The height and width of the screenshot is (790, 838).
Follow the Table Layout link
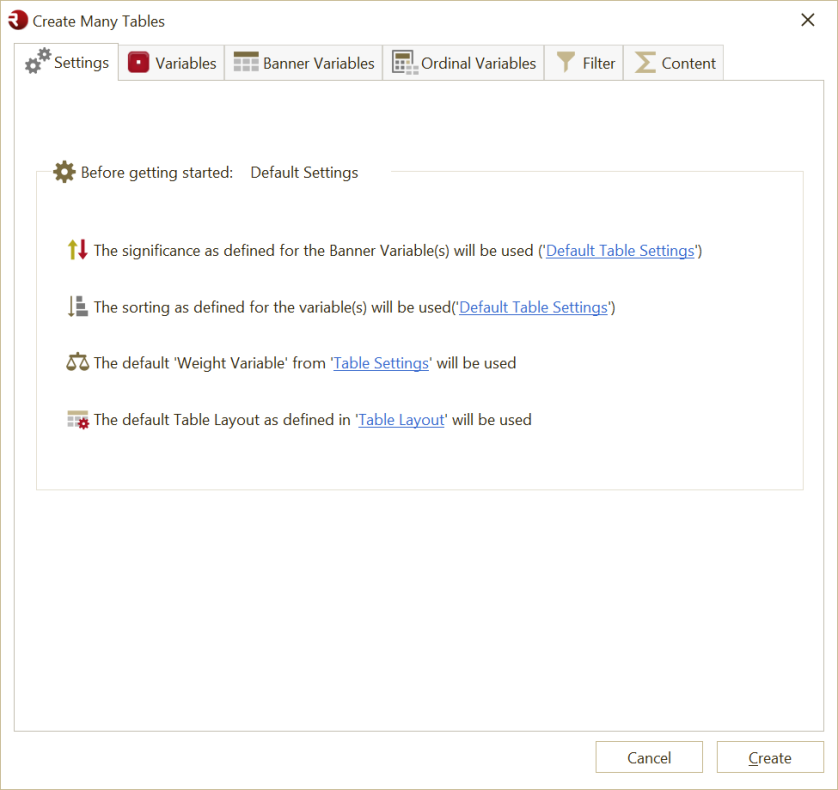(x=401, y=420)
